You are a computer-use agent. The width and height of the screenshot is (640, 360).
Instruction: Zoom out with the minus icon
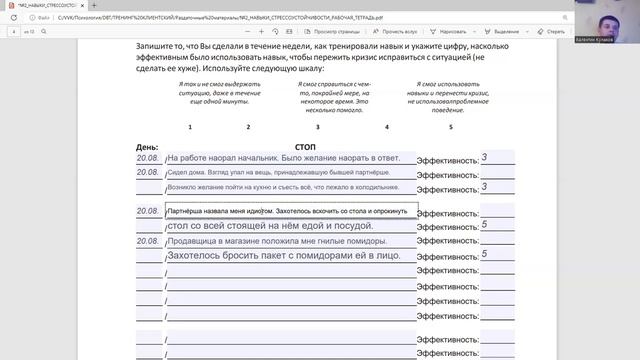(247, 31)
